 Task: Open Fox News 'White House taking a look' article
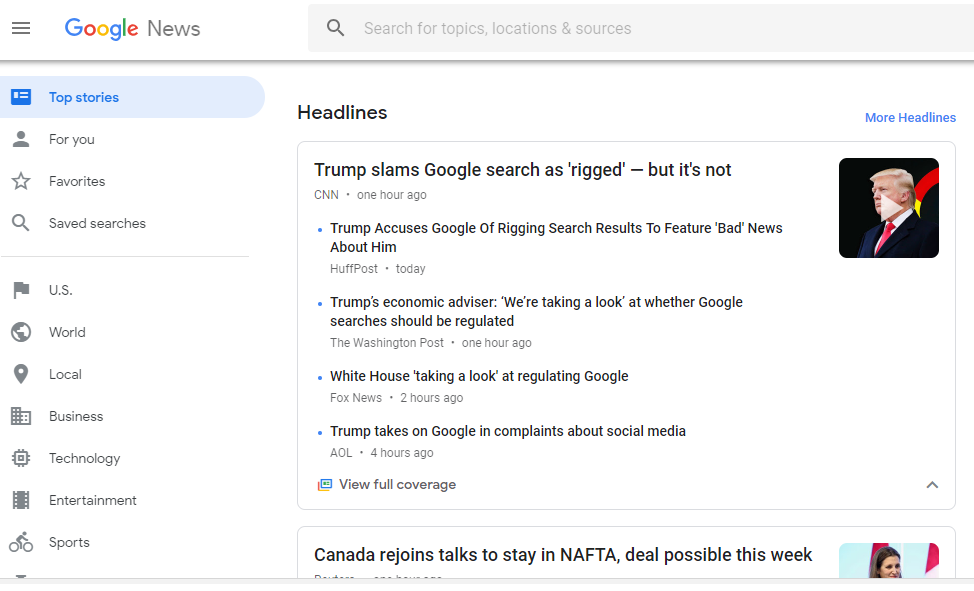click(479, 376)
